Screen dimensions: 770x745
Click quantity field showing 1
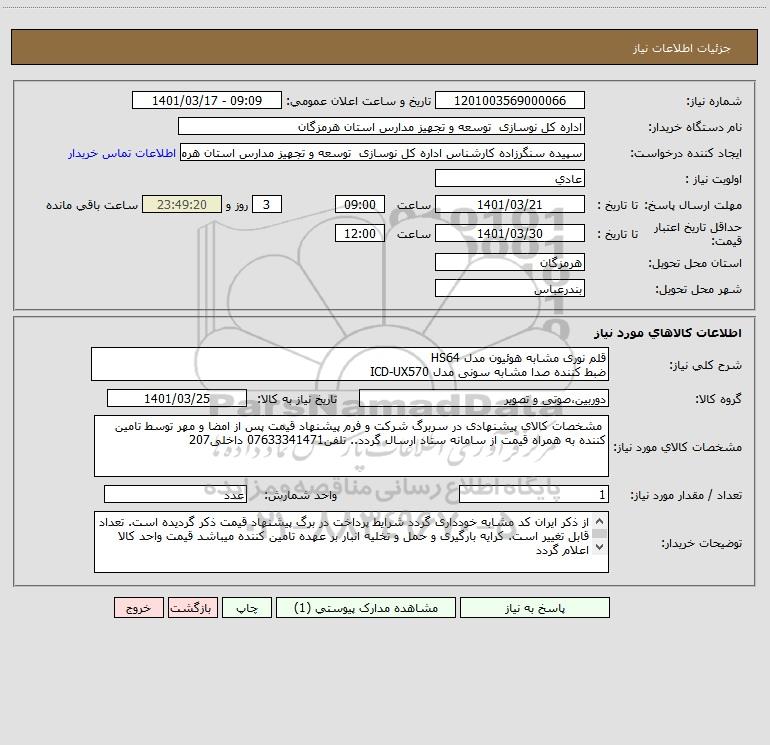coord(534,494)
